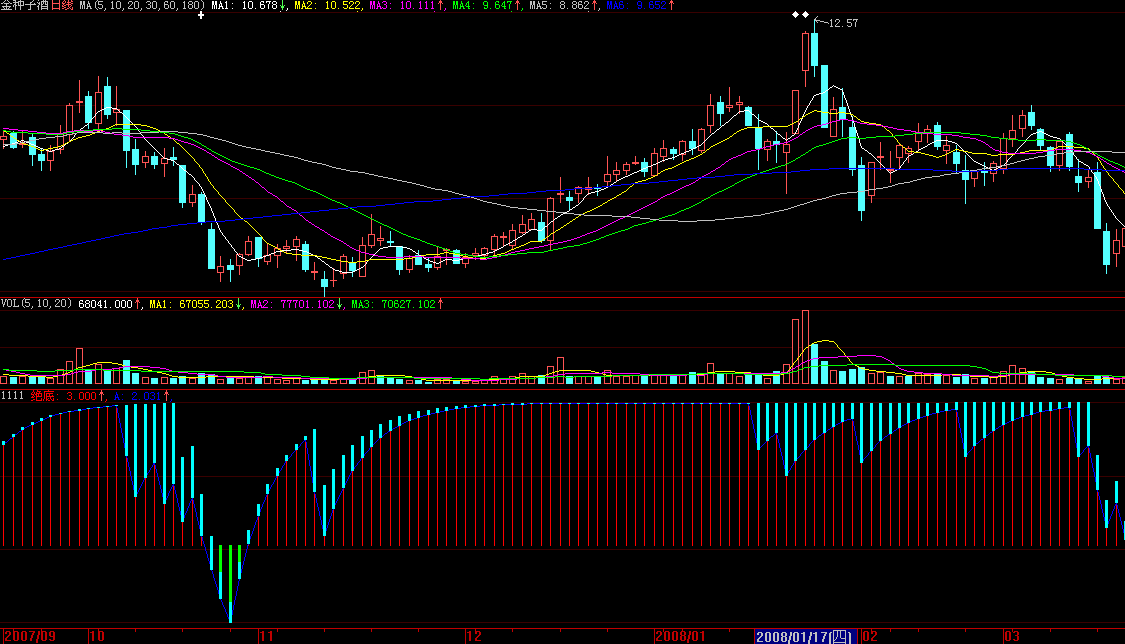1125x644 pixels.
Task: Jump to month 12 on the time axis
Action: (x=474, y=636)
